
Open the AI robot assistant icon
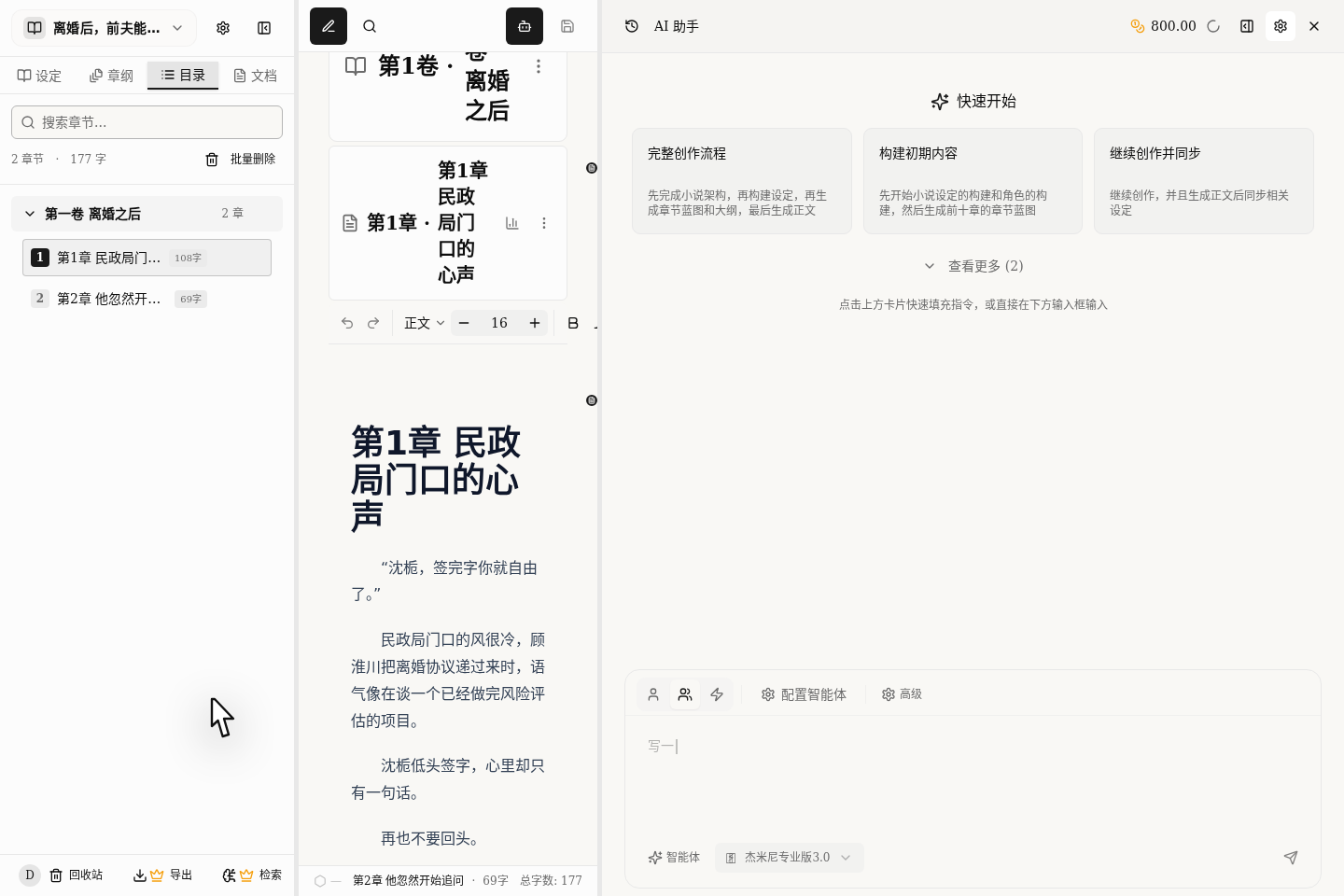pyautogui.click(x=525, y=26)
